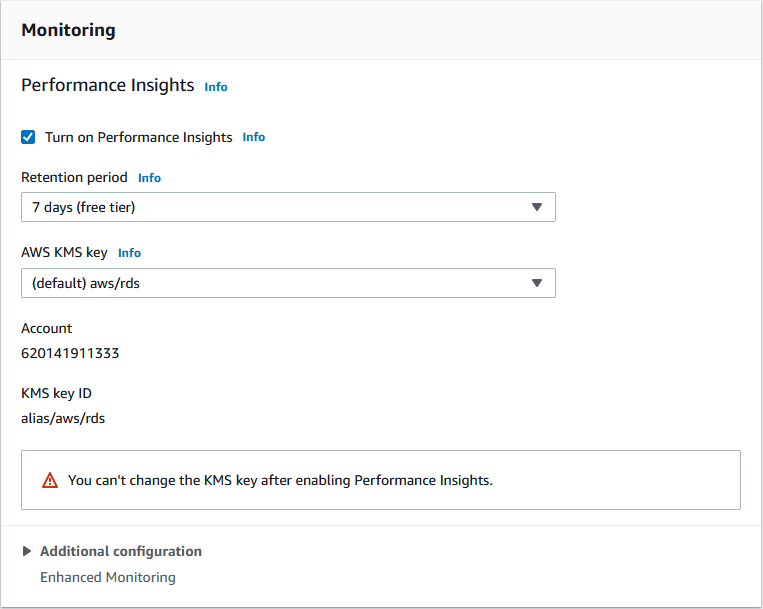Click the account number 620141911333
The width and height of the screenshot is (763, 609).
(x=70, y=353)
